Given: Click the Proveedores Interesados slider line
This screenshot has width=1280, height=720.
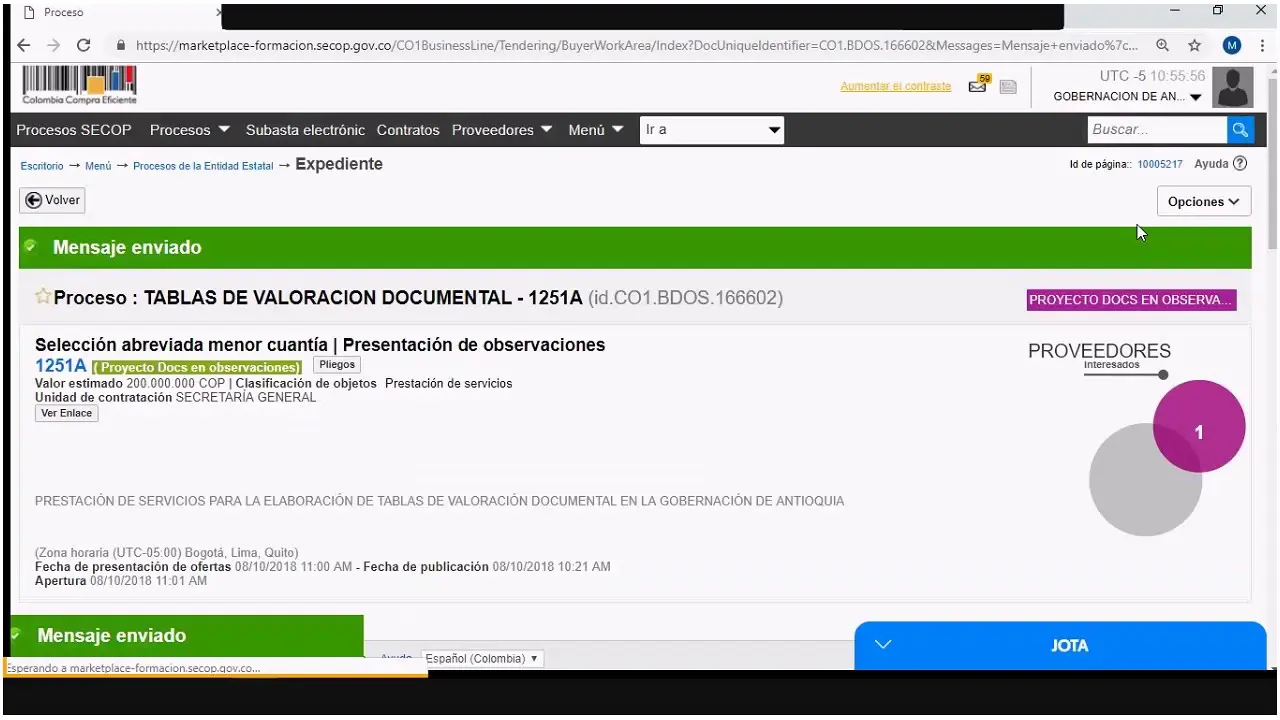Looking at the screenshot, I should [1126, 375].
